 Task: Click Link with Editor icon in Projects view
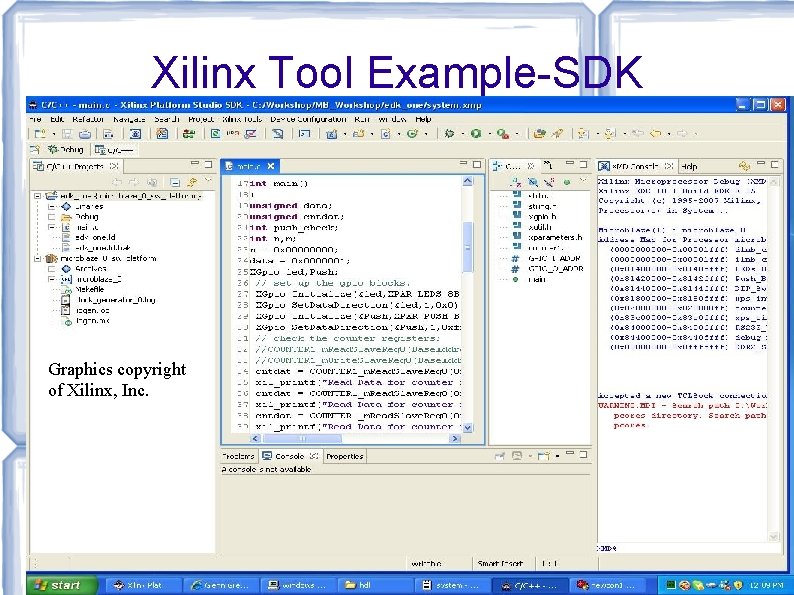[192, 182]
